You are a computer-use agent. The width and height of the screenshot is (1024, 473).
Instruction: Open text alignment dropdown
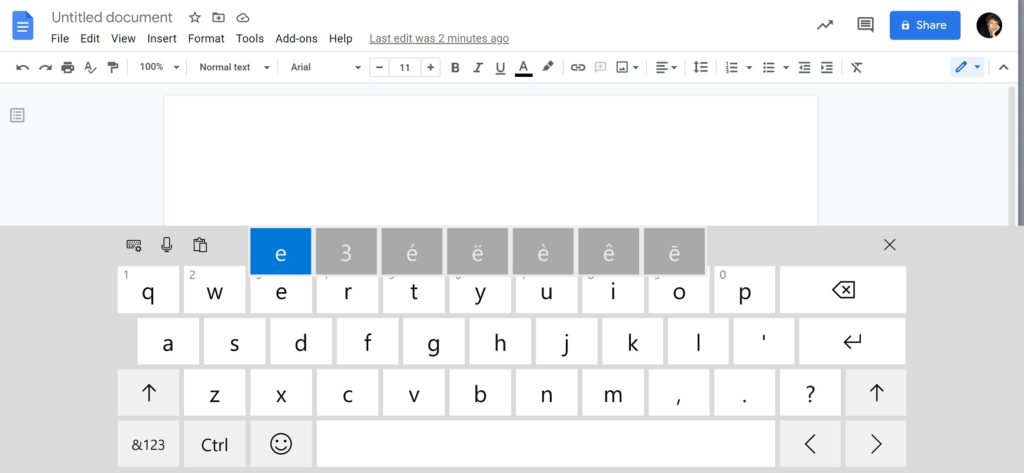pos(666,67)
